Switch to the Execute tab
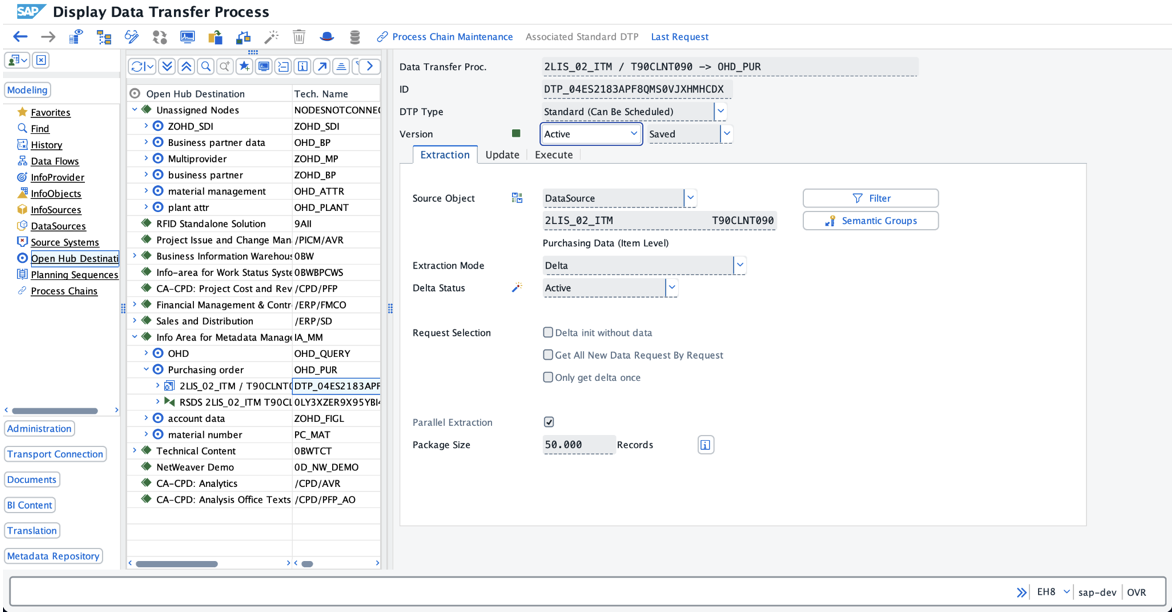This screenshot has width=1172, height=614. point(554,155)
